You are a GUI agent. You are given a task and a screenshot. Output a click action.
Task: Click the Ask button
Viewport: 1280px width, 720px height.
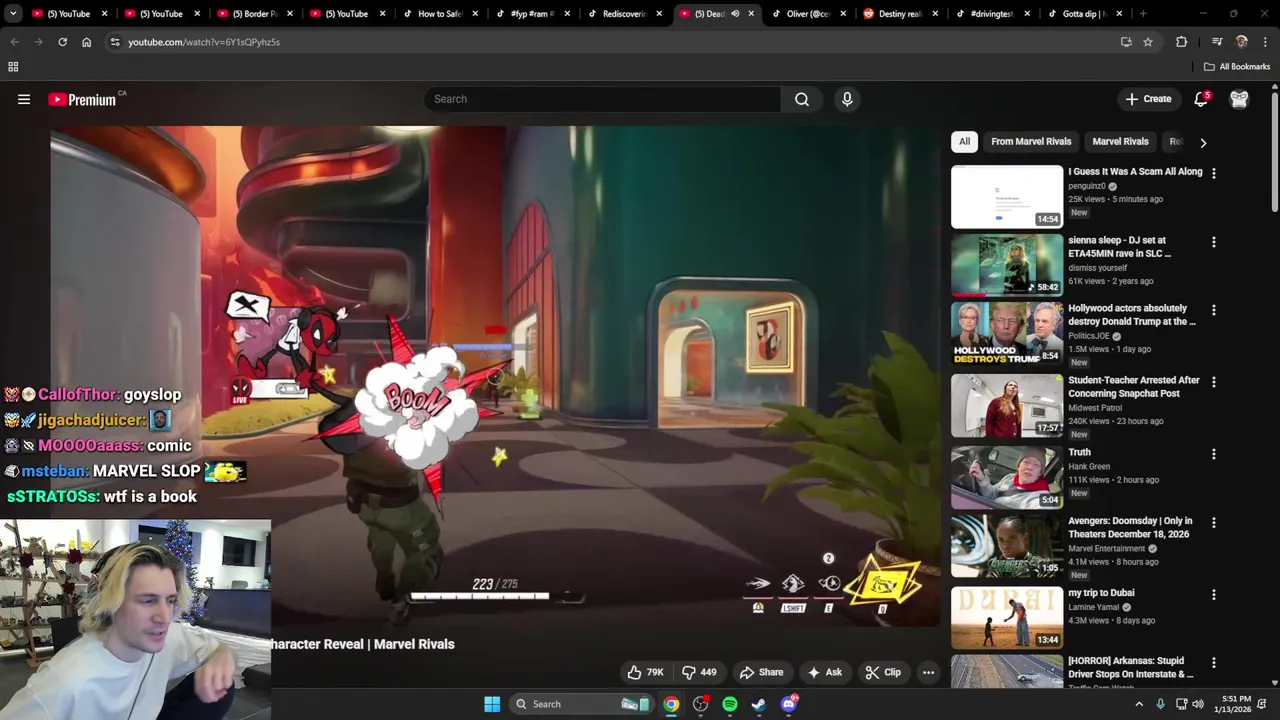click(825, 672)
